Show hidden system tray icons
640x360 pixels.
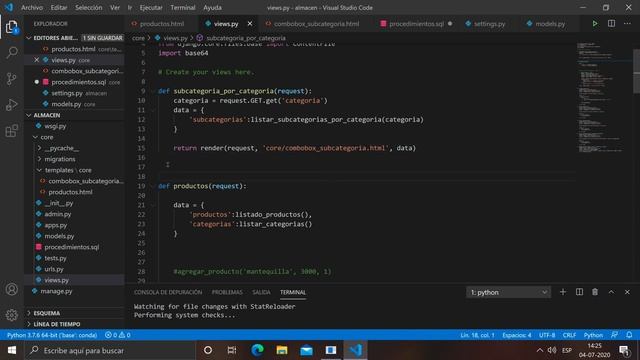pyautogui.click(x=540, y=350)
